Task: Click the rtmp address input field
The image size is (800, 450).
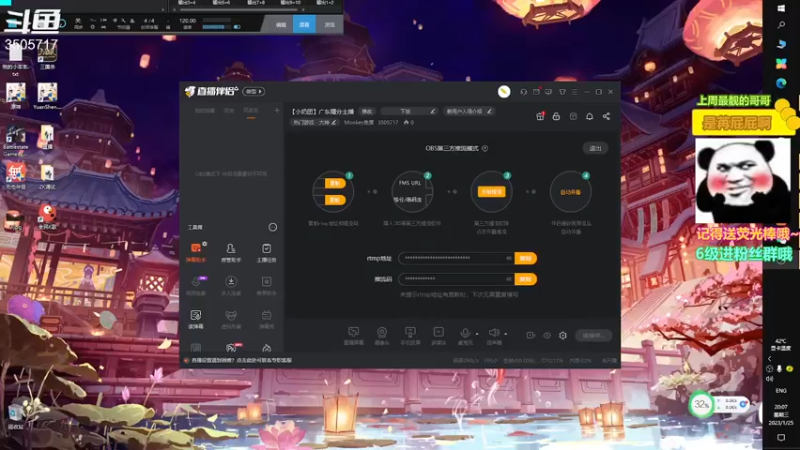Action: (457, 258)
